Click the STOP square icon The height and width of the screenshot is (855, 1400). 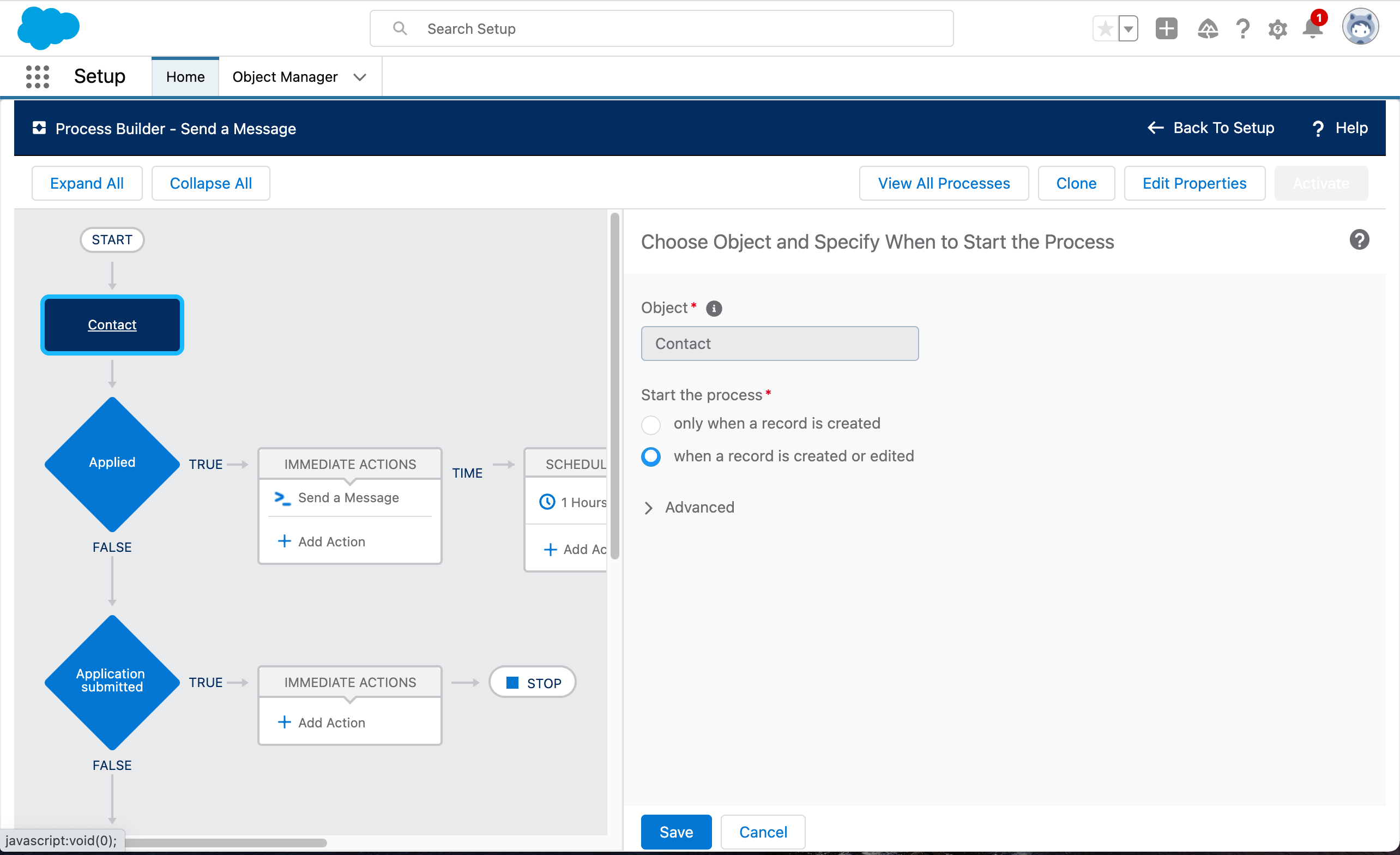[x=512, y=683]
